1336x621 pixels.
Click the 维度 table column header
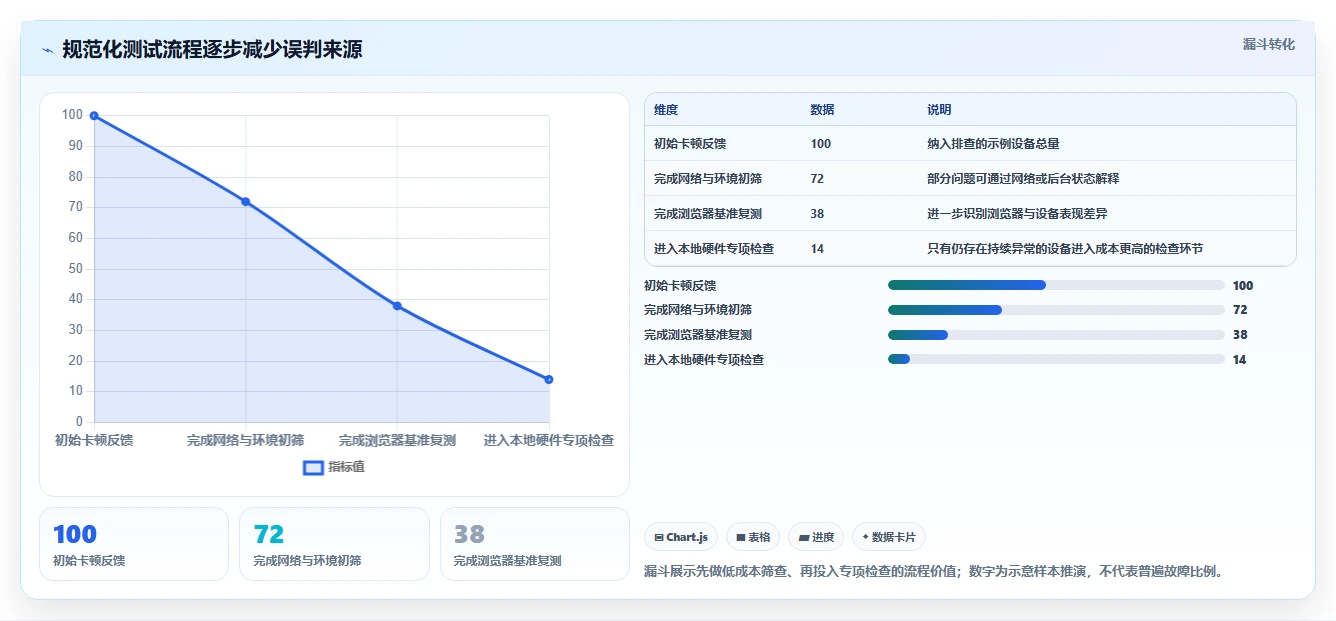[666, 110]
